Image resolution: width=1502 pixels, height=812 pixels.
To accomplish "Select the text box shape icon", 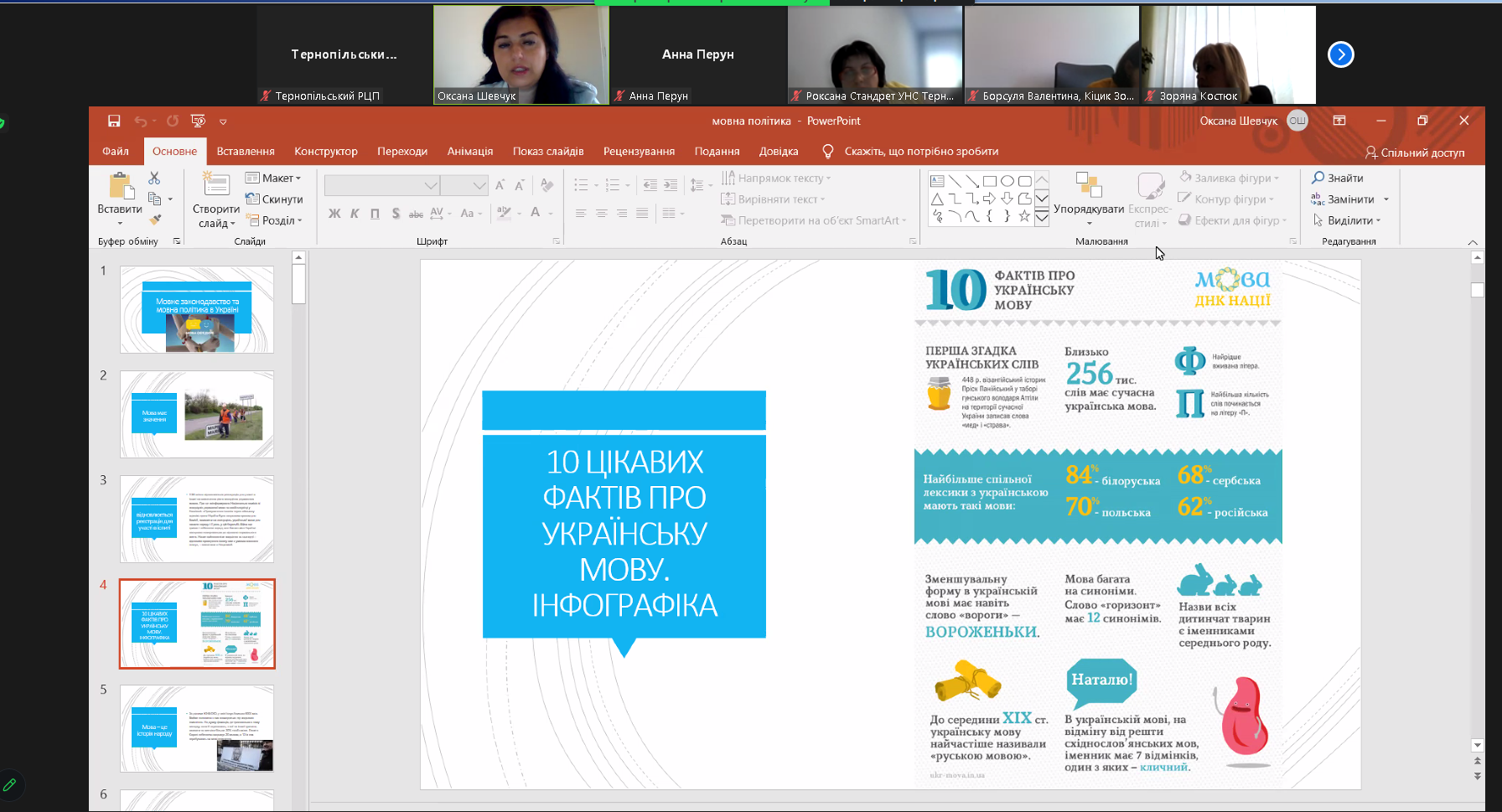I will coord(937,181).
